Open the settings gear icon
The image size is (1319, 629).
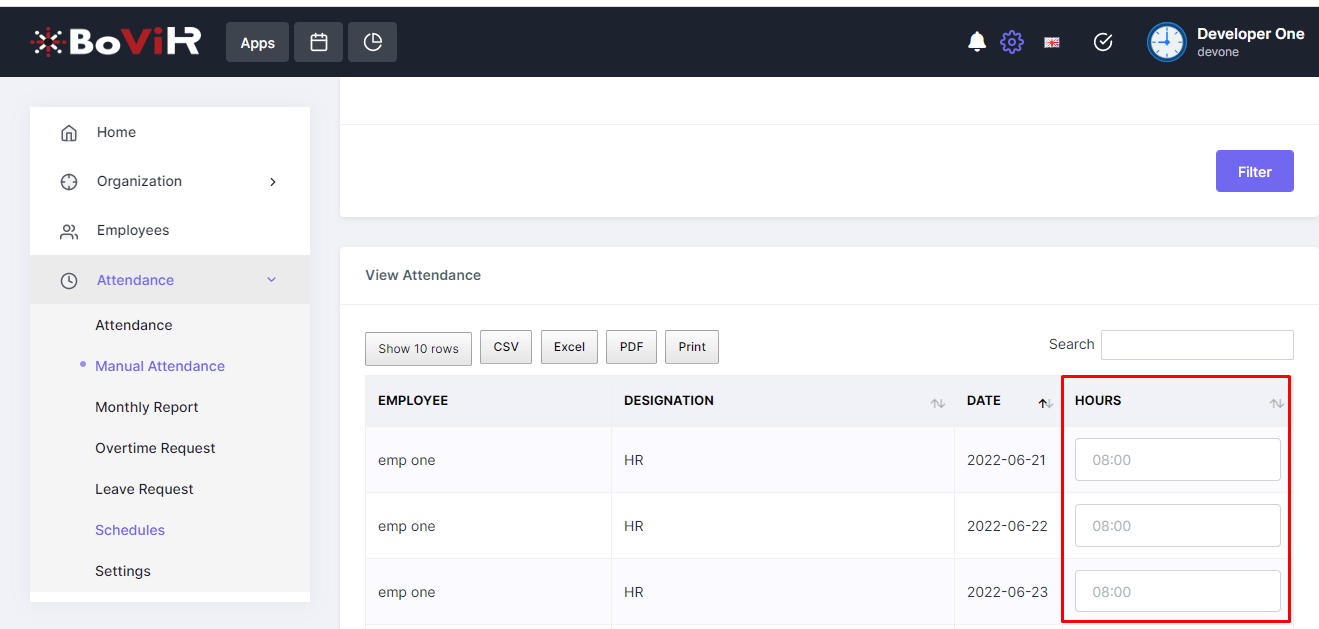click(1012, 42)
